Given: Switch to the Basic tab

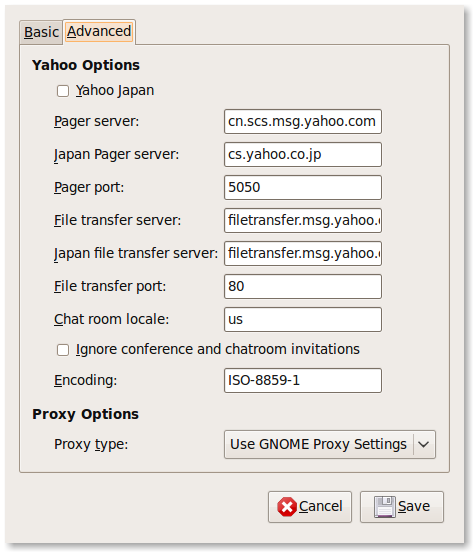Looking at the screenshot, I should tap(41, 32).
